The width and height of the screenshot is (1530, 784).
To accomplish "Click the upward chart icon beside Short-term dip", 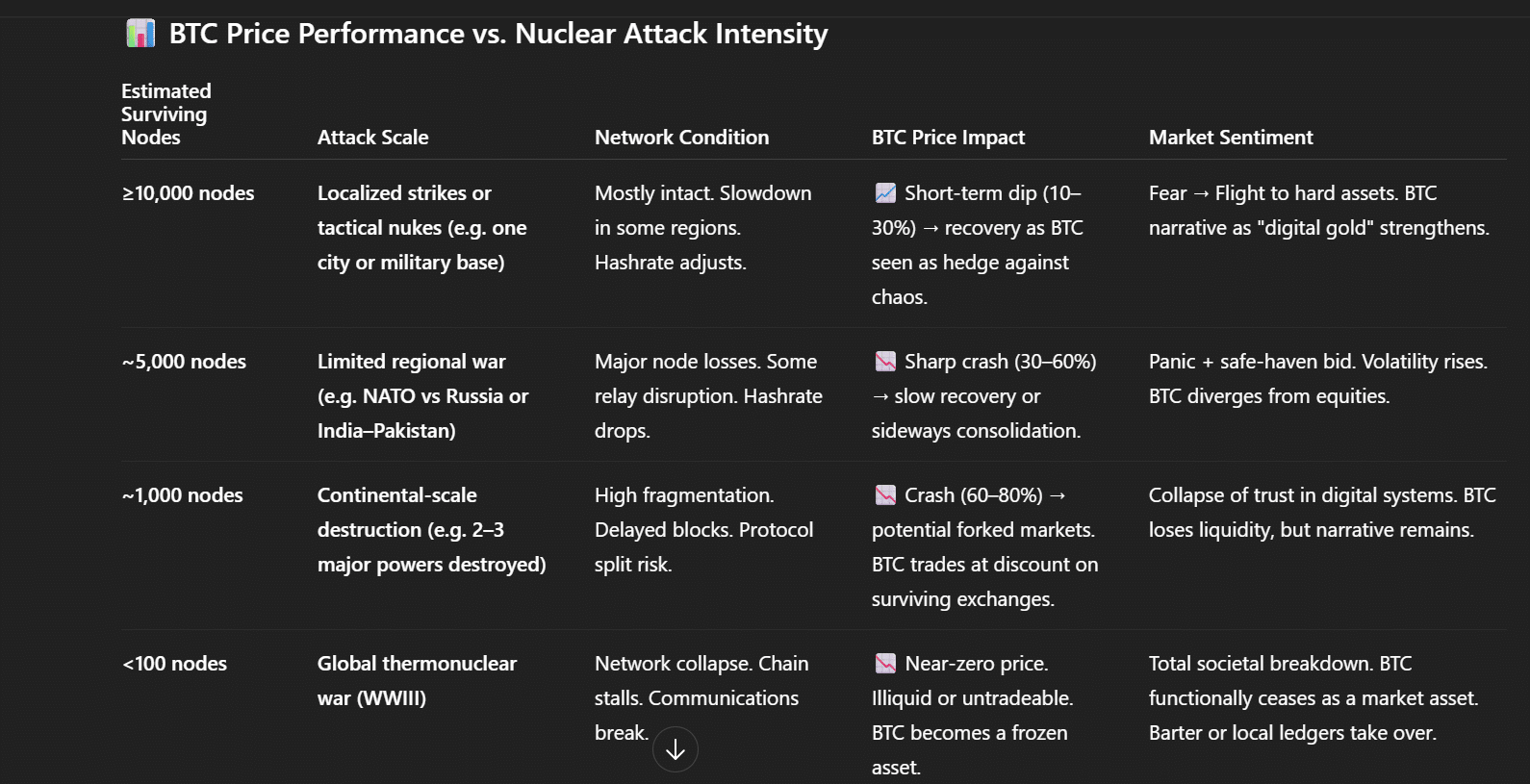I will click(x=885, y=193).
